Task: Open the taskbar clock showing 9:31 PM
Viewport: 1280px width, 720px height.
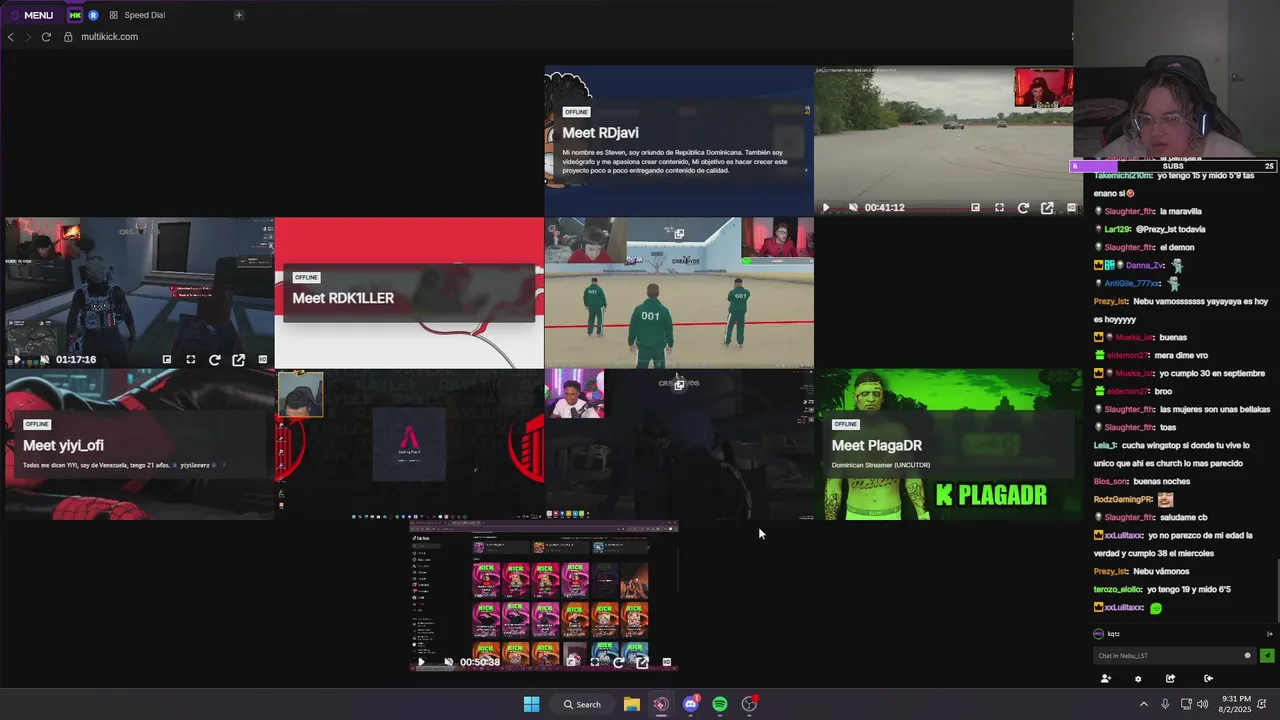Action: click(1236, 704)
